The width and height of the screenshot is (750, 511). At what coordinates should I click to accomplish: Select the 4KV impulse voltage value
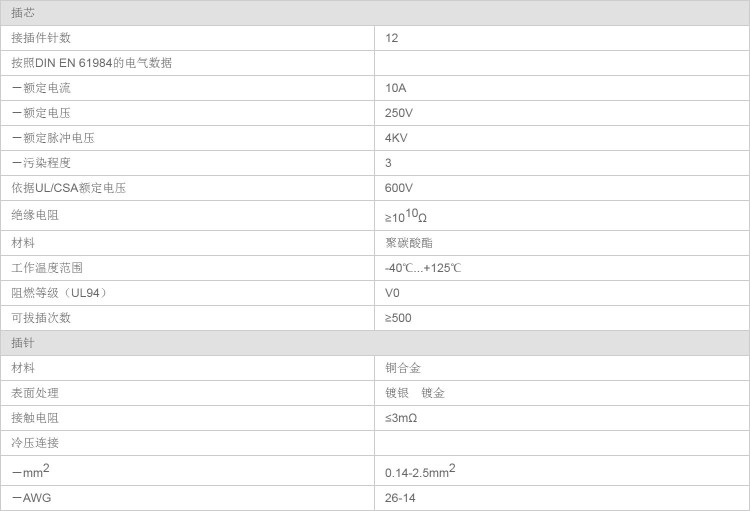pyautogui.click(x=396, y=138)
